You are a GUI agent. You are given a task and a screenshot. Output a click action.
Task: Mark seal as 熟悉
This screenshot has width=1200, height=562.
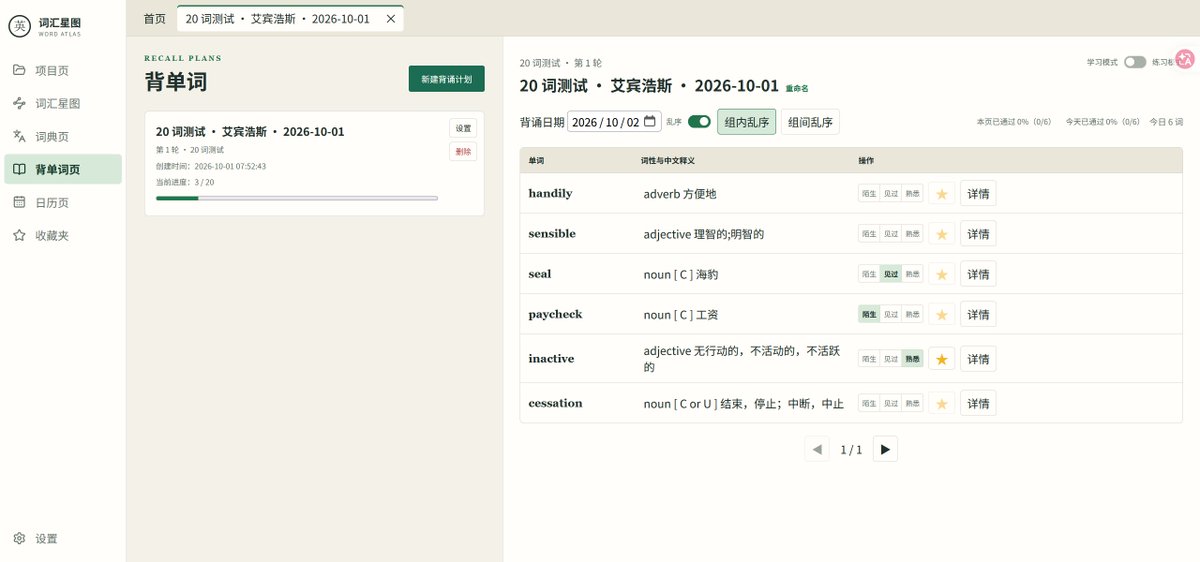(x=912, y=274)
